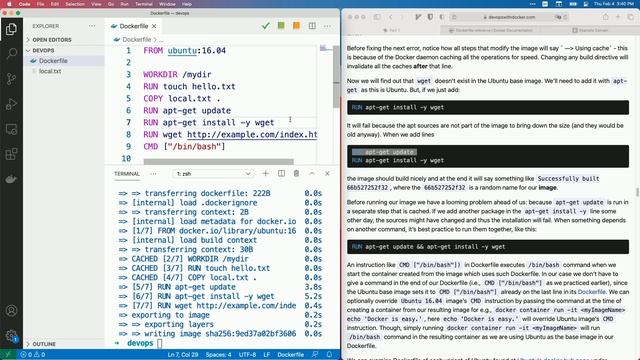Open Explorer panel ellipsis menu

tap(92, 26)
